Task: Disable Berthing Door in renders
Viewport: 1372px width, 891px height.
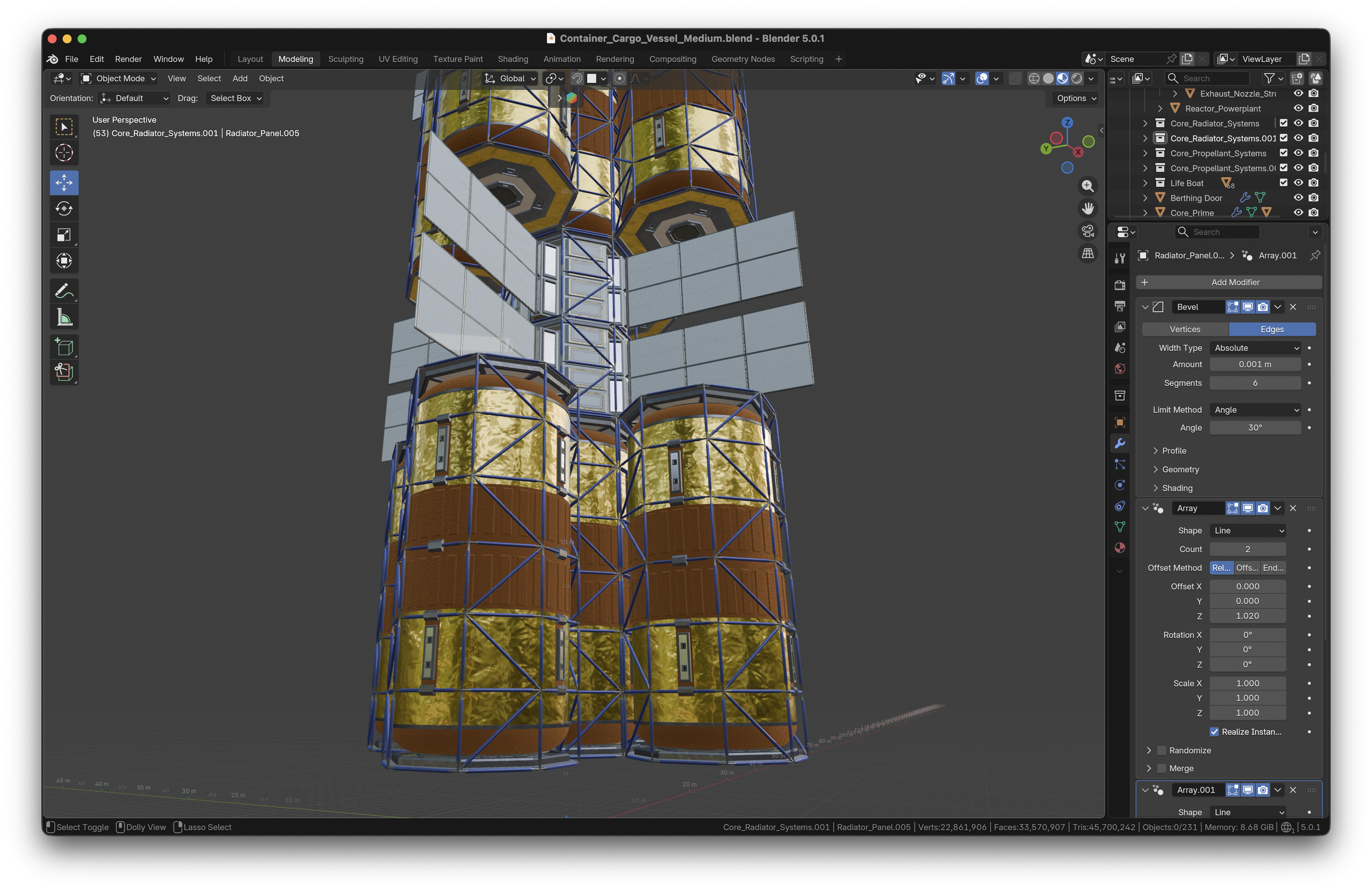Action: [x=1313, y=198]
